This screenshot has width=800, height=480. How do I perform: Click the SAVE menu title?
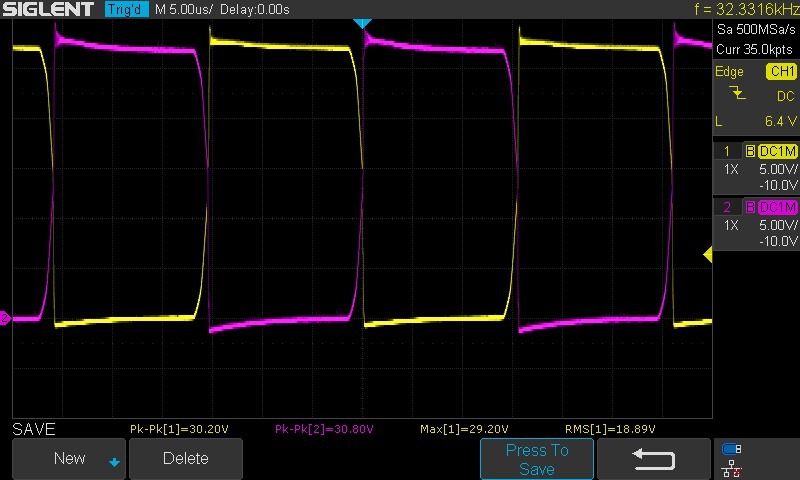point(34,429)
